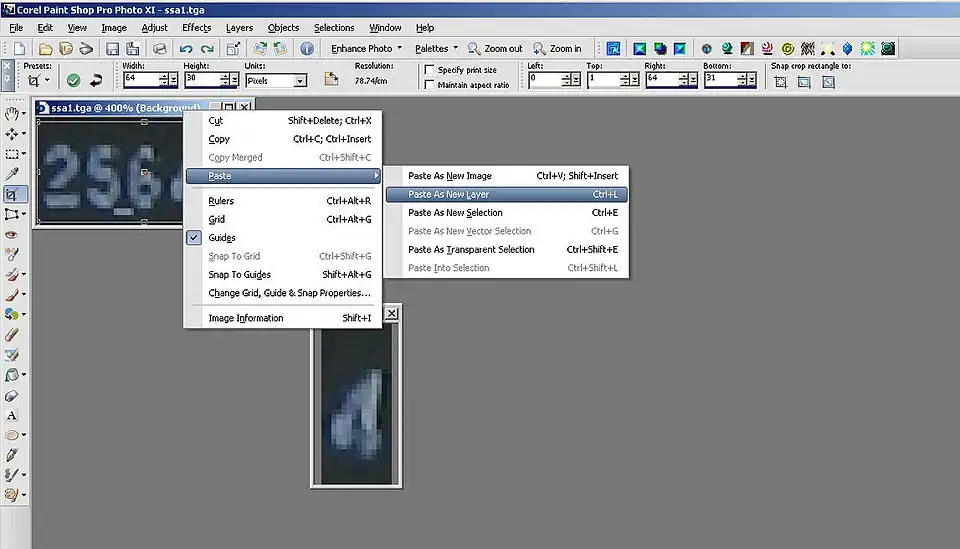
Task: Pick the Dropper tool
Action: tap(12, 174)
